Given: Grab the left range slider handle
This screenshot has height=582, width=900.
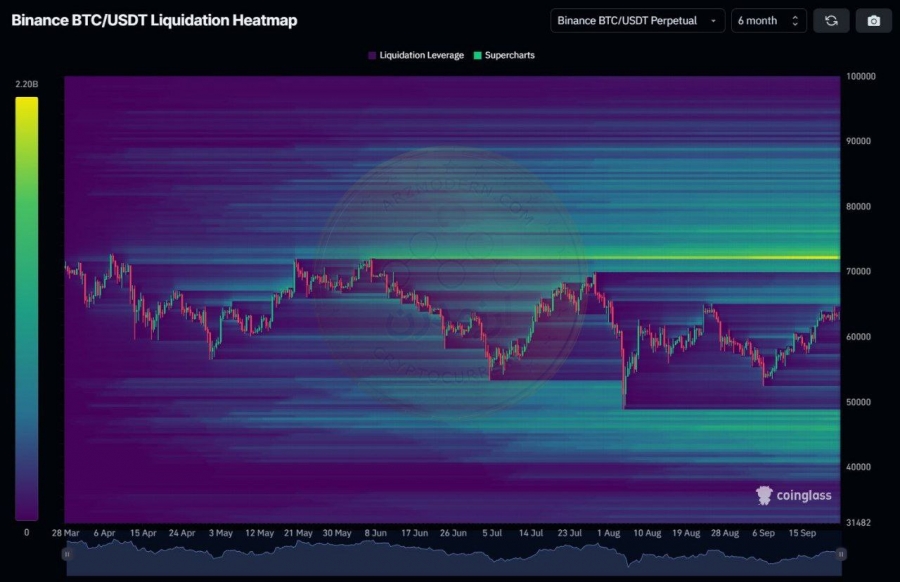Looking at the screenshot, I should tap(67, 554).
